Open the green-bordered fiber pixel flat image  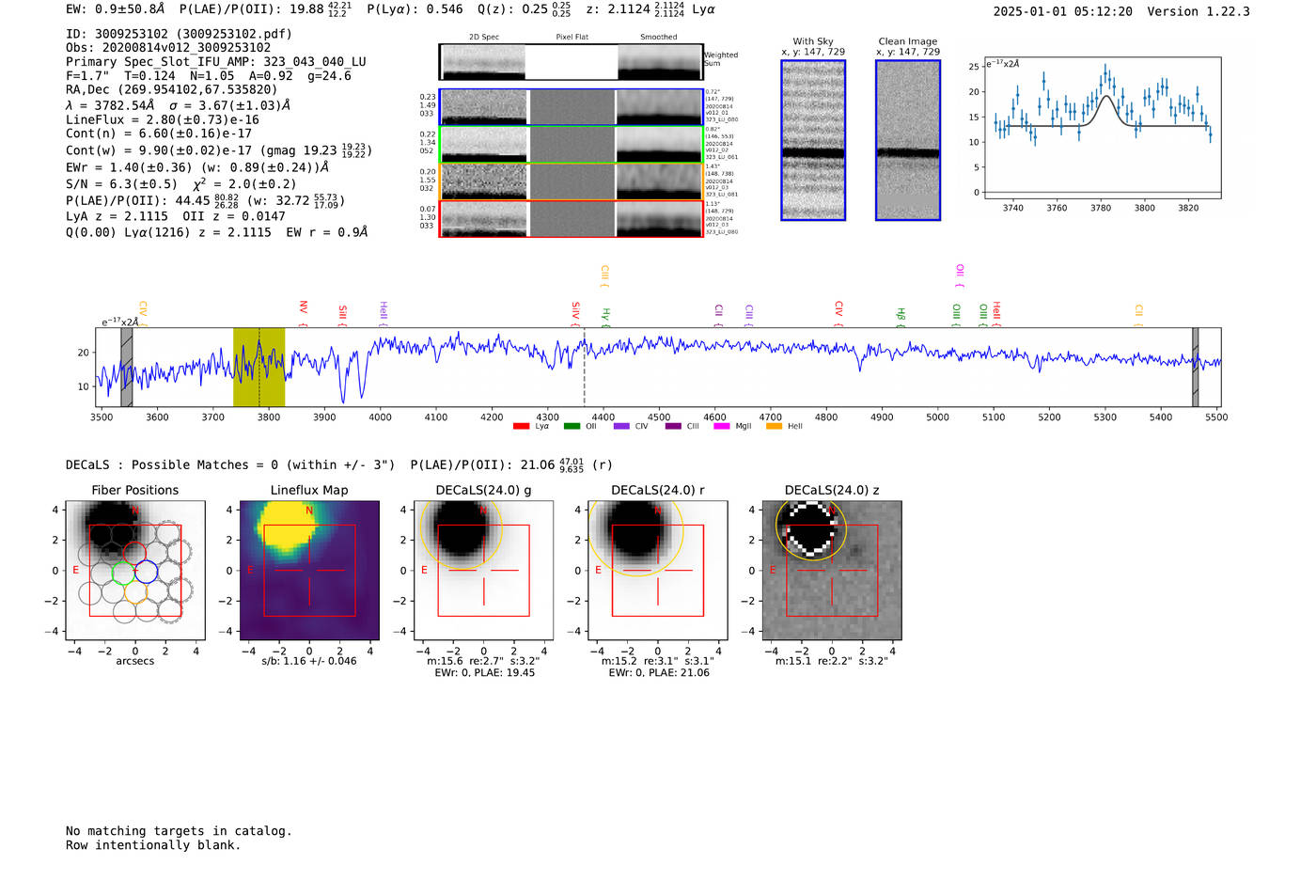tap(572, 145)
